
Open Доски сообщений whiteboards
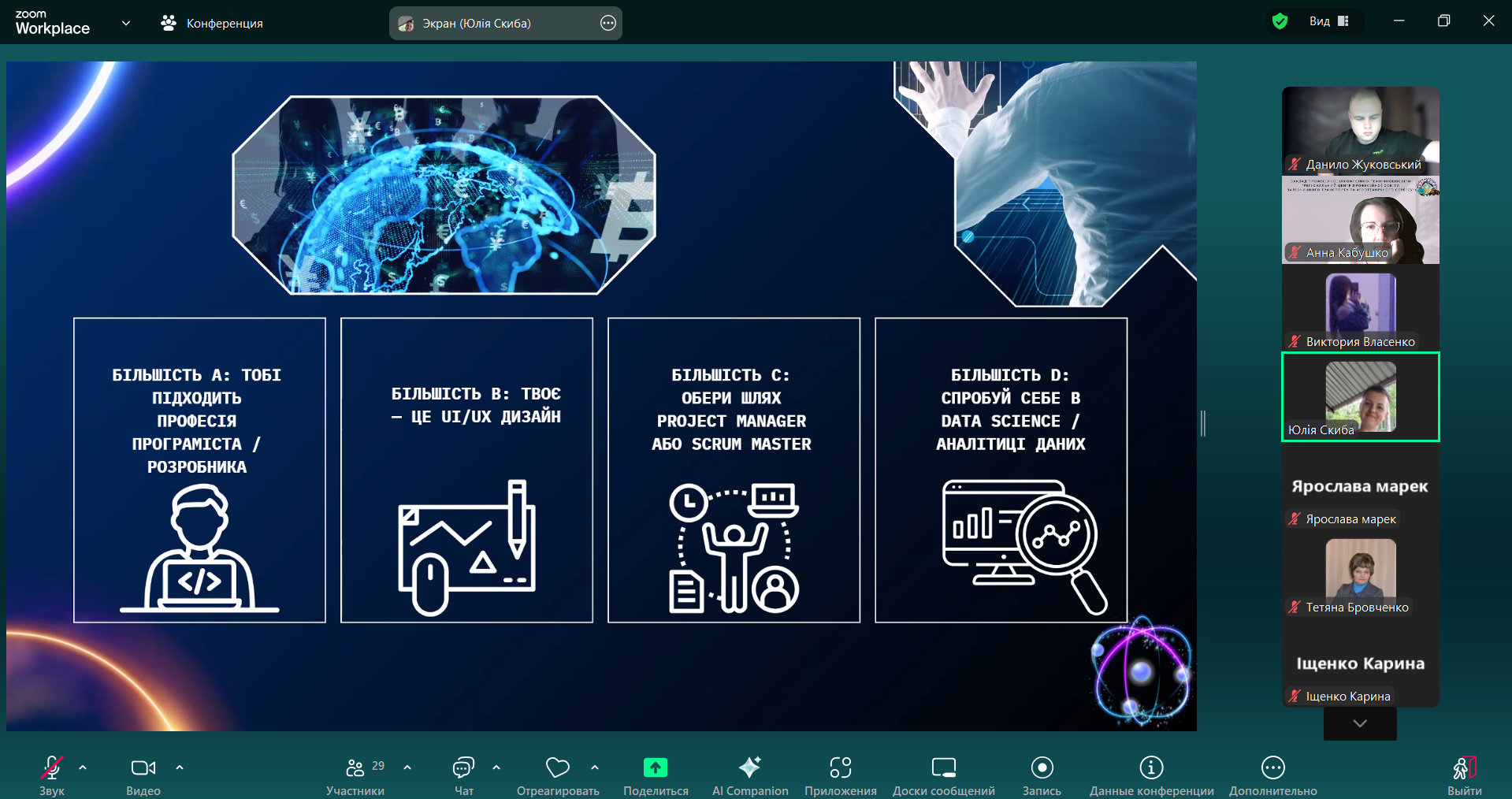944,775
